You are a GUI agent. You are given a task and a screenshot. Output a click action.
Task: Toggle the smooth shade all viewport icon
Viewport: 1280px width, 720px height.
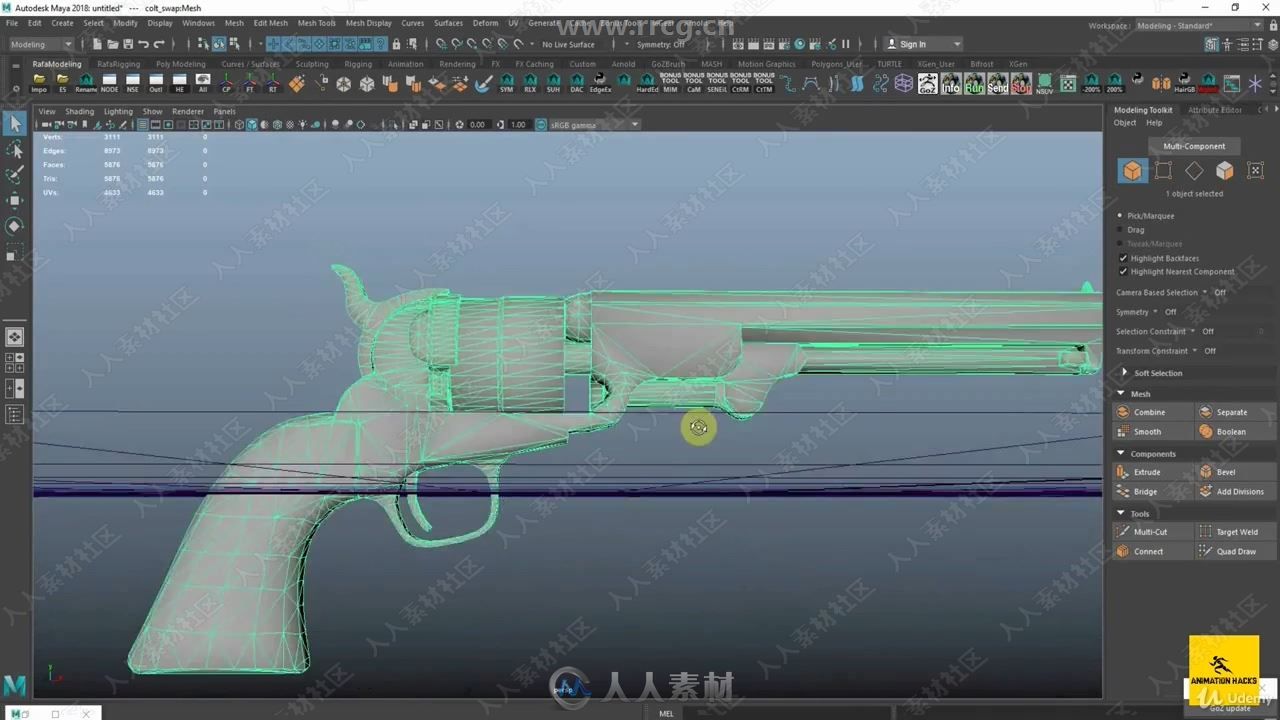[251, 125]
